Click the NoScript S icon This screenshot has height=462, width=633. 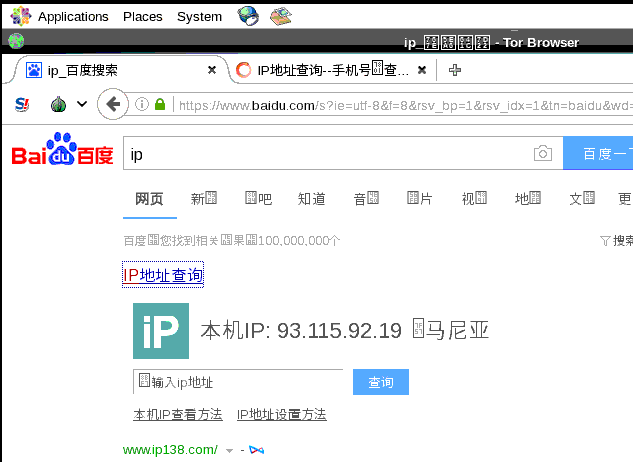pos(22,105)
